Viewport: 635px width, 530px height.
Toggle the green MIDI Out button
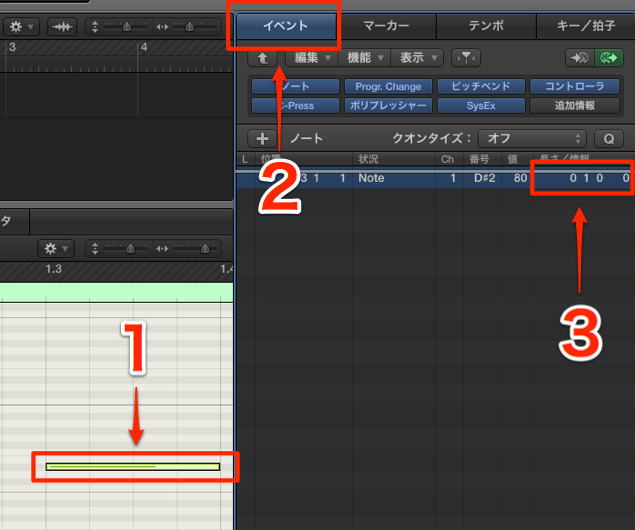click(x=609, y=58)
